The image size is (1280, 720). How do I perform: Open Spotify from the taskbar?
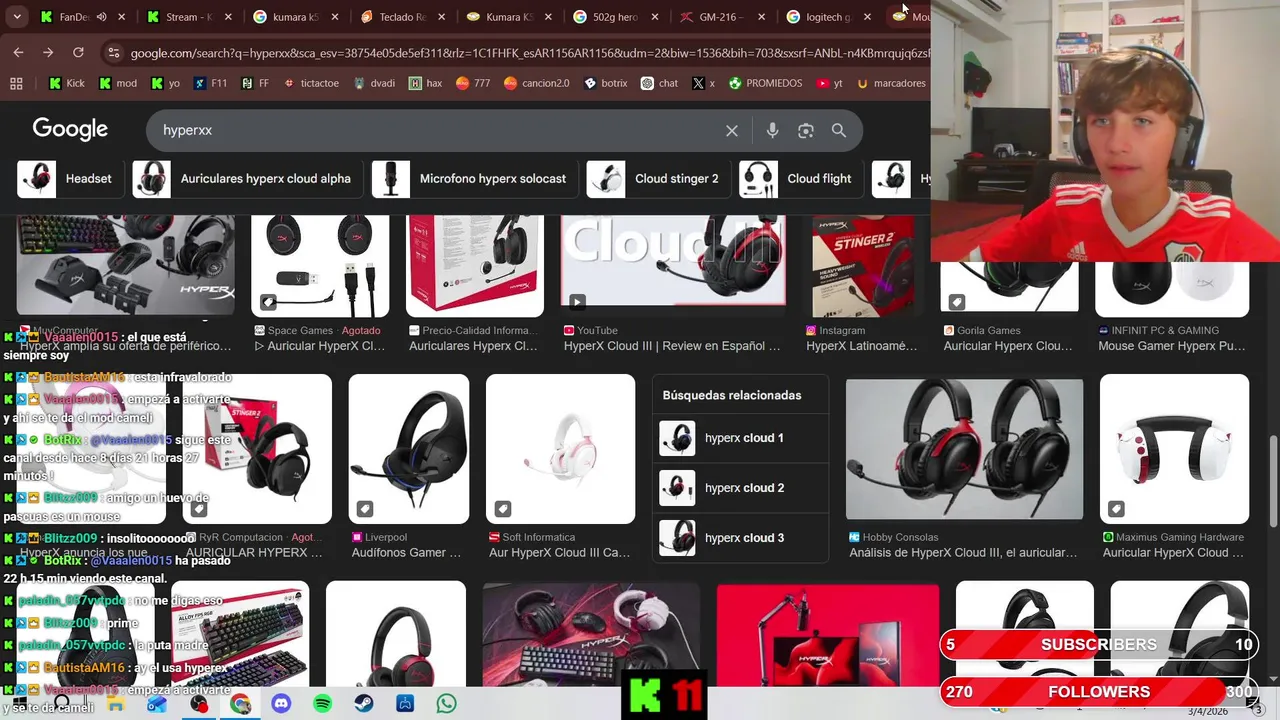click(x=322, y=704)
